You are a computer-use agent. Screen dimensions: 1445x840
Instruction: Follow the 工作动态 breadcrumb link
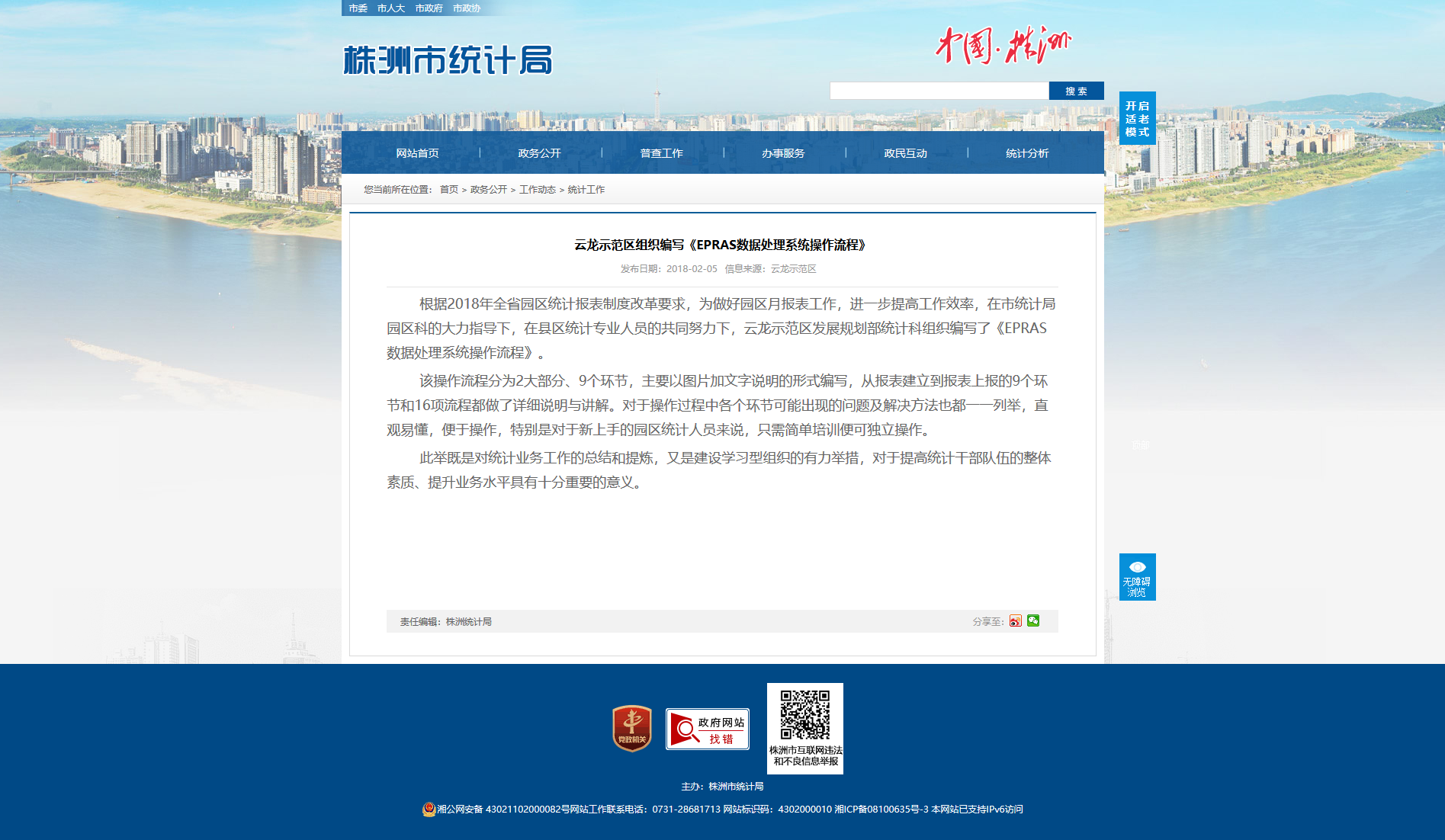[537, 190]
